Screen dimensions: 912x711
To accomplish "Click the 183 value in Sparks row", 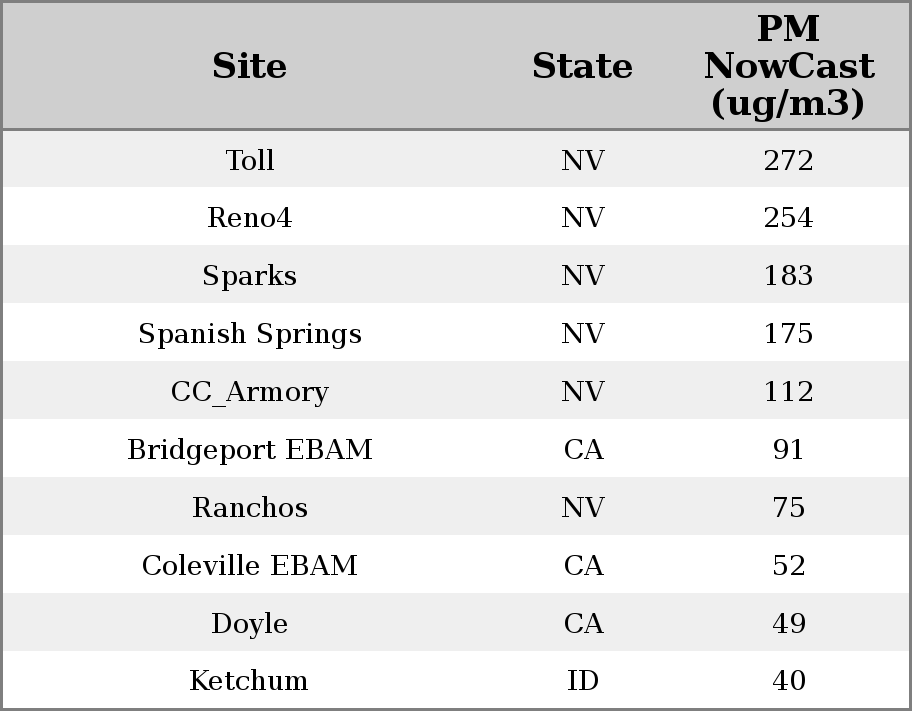I will 788,276.
